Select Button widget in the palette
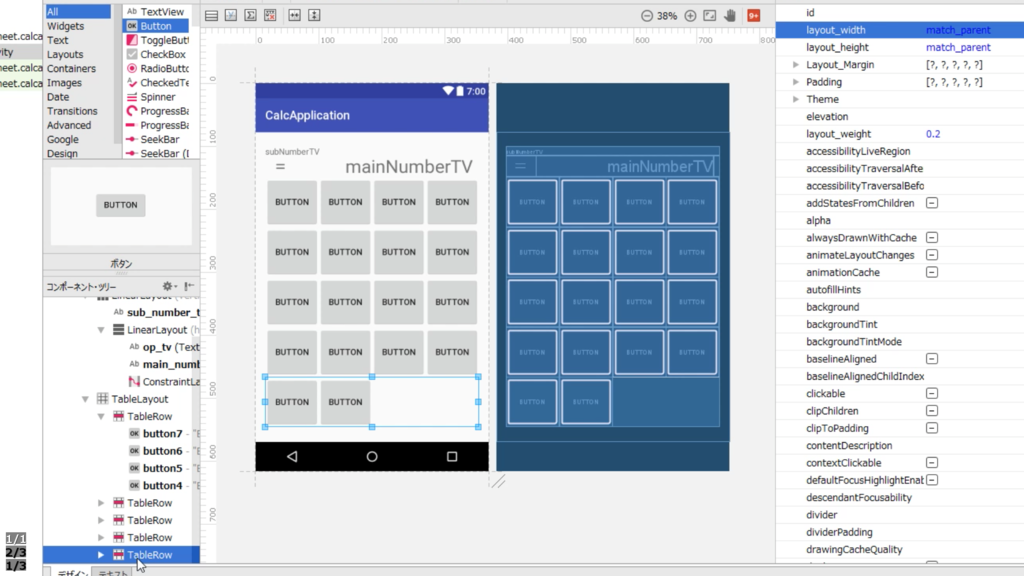1024x576 pixels. [156, 26]
